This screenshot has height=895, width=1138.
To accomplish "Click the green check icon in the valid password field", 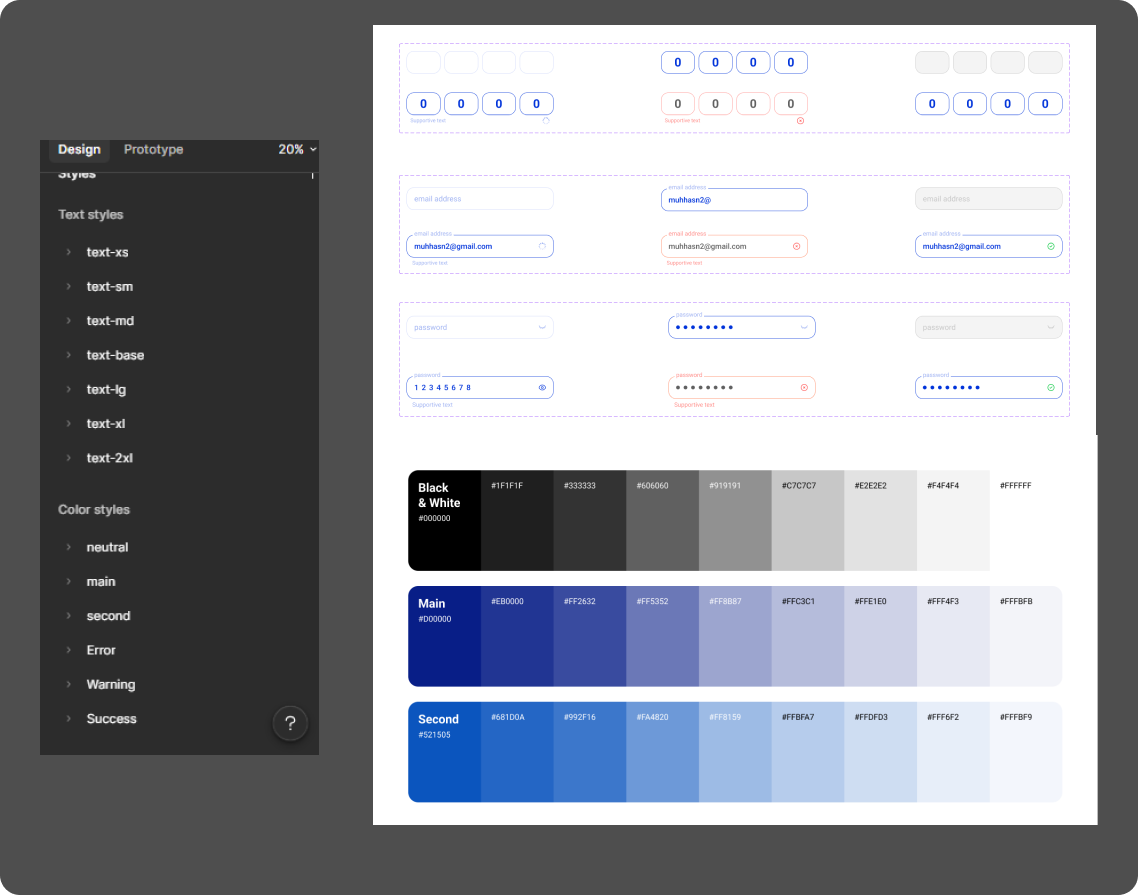I will coord(1051,388).
